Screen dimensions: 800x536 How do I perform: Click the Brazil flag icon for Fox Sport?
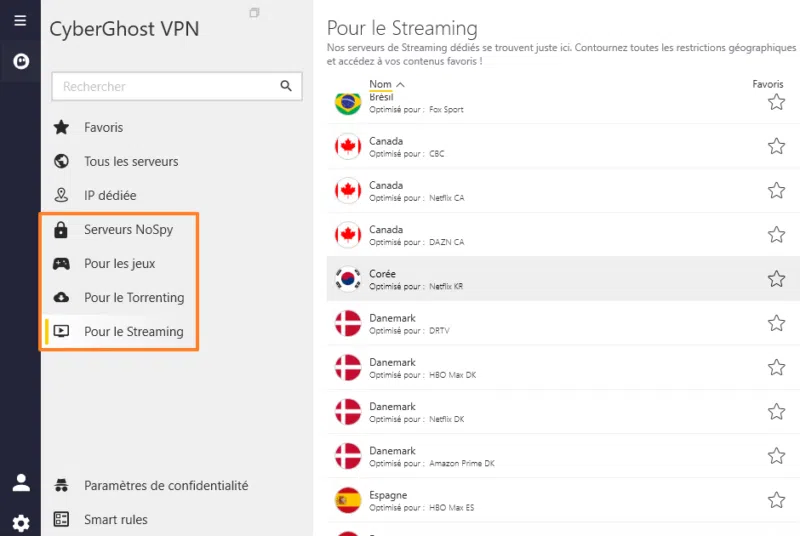348,103
